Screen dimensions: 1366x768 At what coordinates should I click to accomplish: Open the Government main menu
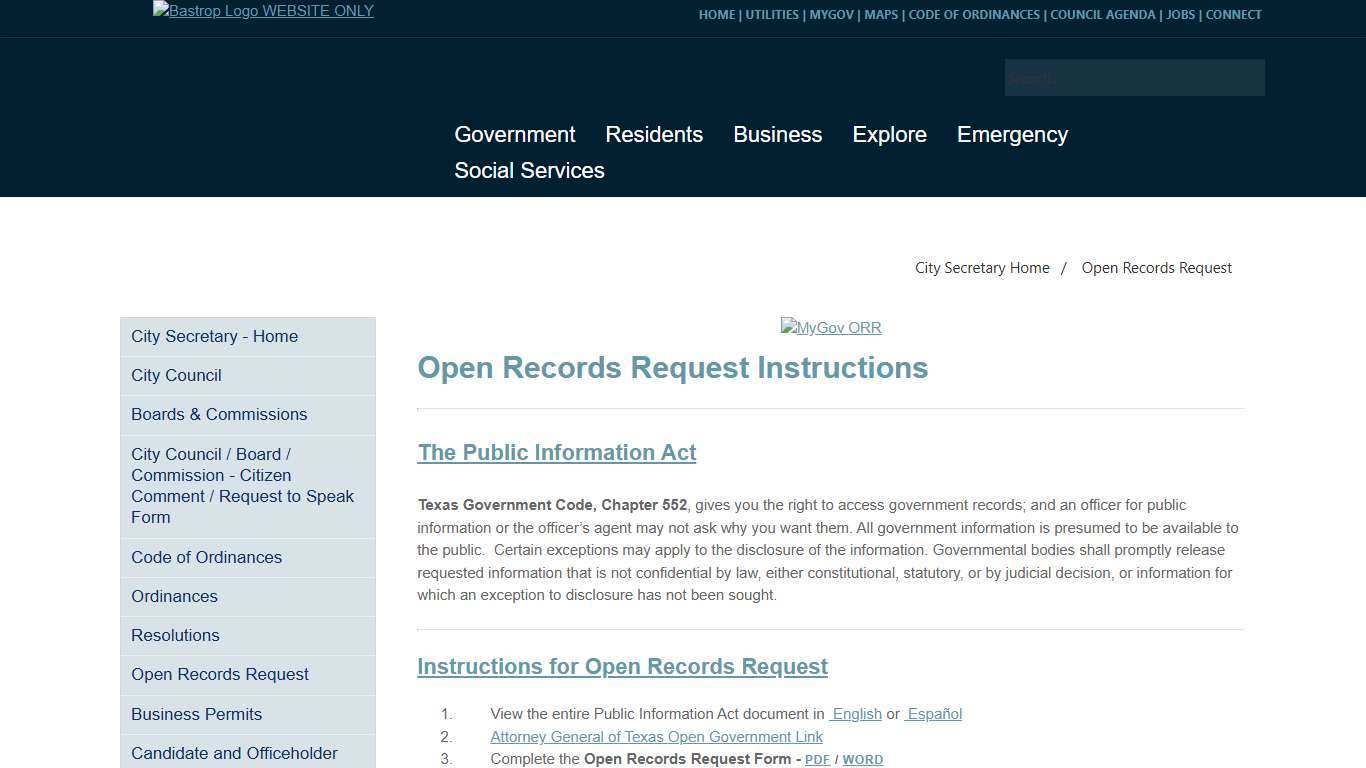(x=514, y=135)
